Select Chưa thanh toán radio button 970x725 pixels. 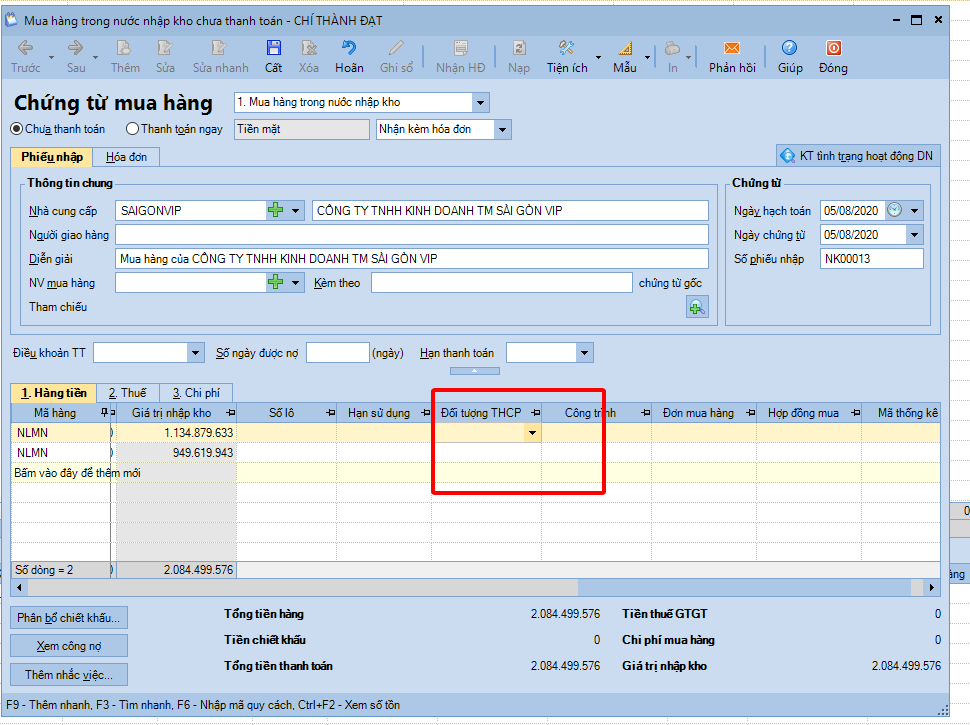[16, 129]
